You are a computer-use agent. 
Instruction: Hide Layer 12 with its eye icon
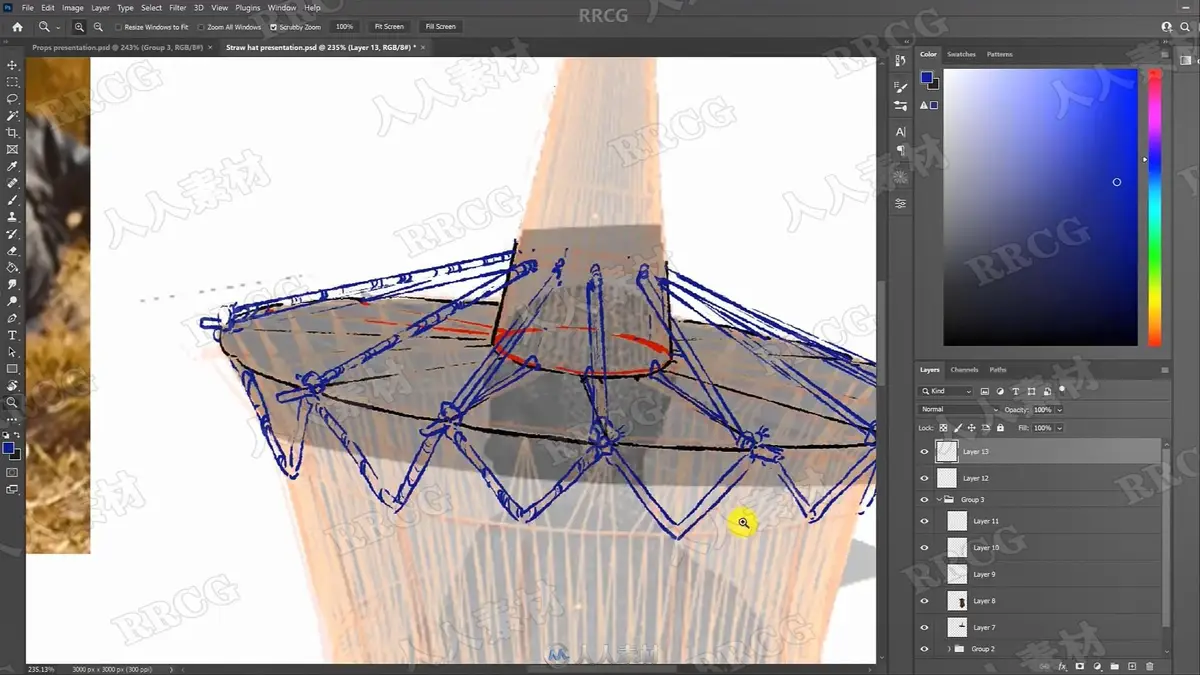[x=924, y=479]
